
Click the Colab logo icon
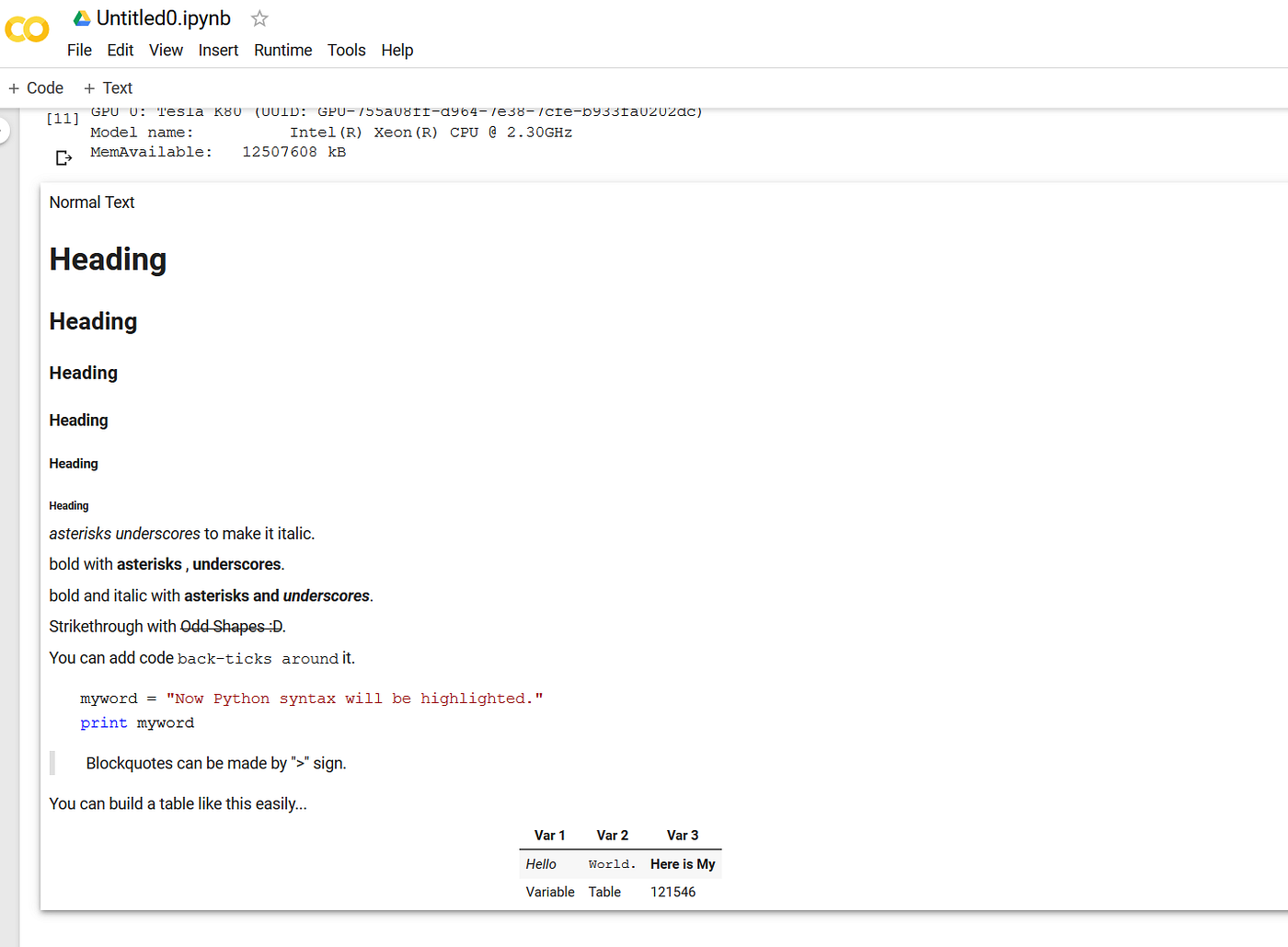27,29
